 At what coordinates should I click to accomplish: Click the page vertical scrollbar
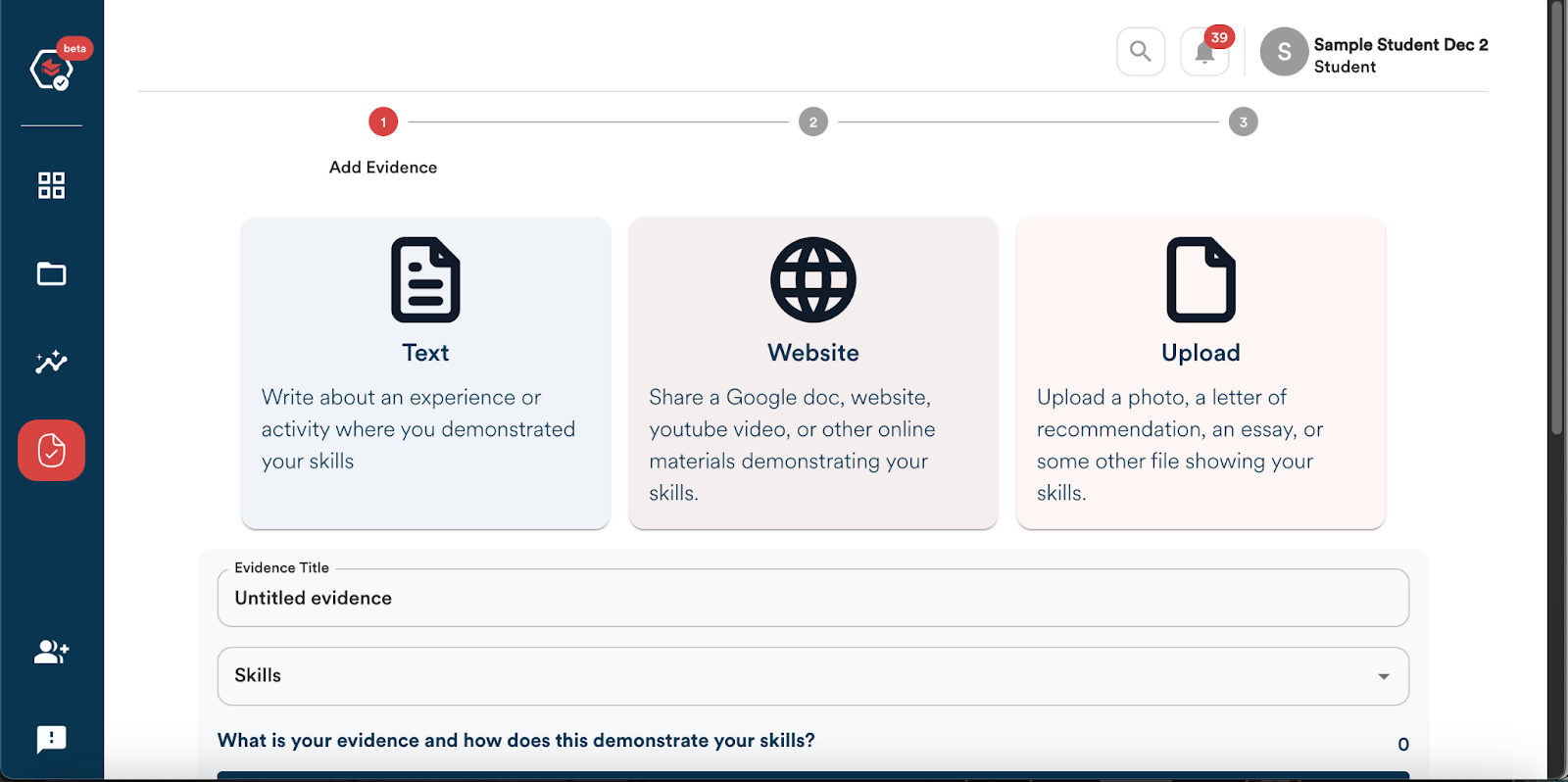[1556, 218]
